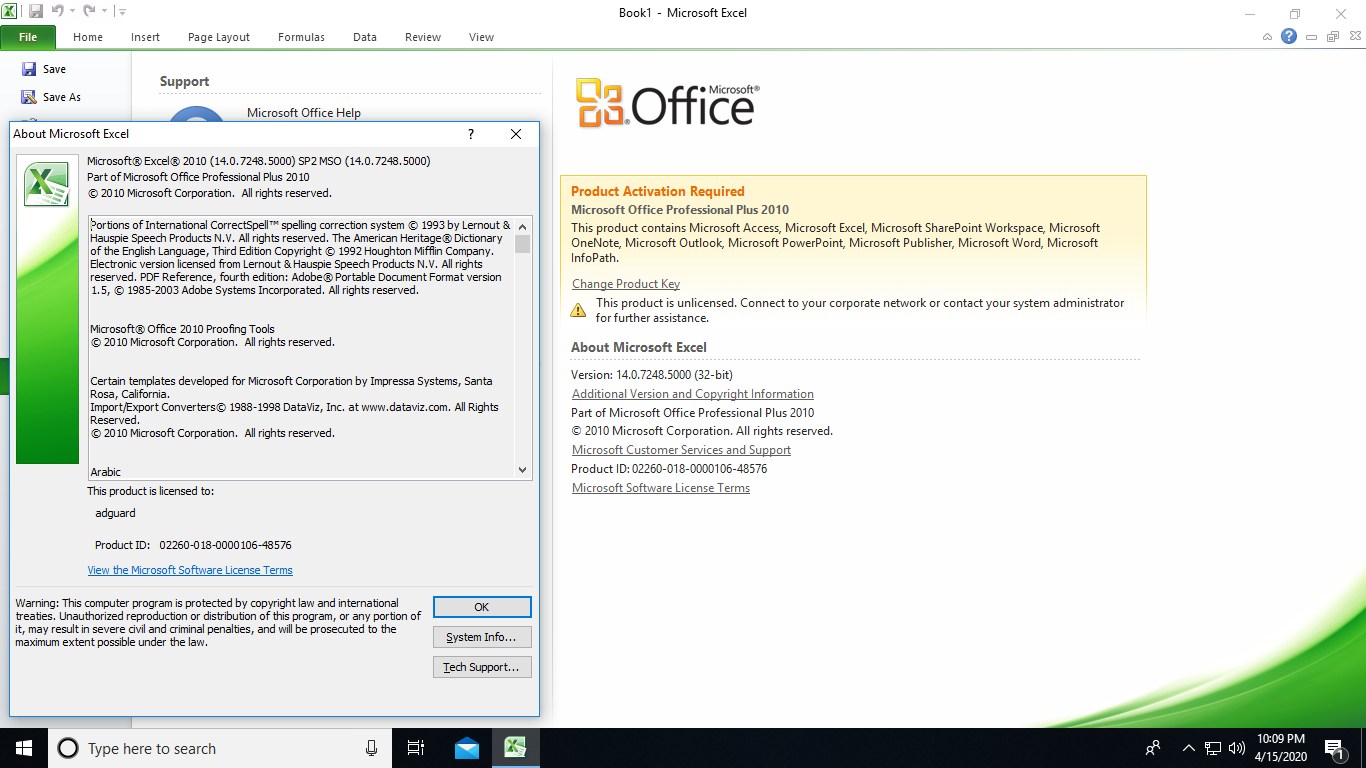The height and width of the screenshot is (768, 1366).
Task: Open the taskbar clock and date
Action: point(1281,748)
